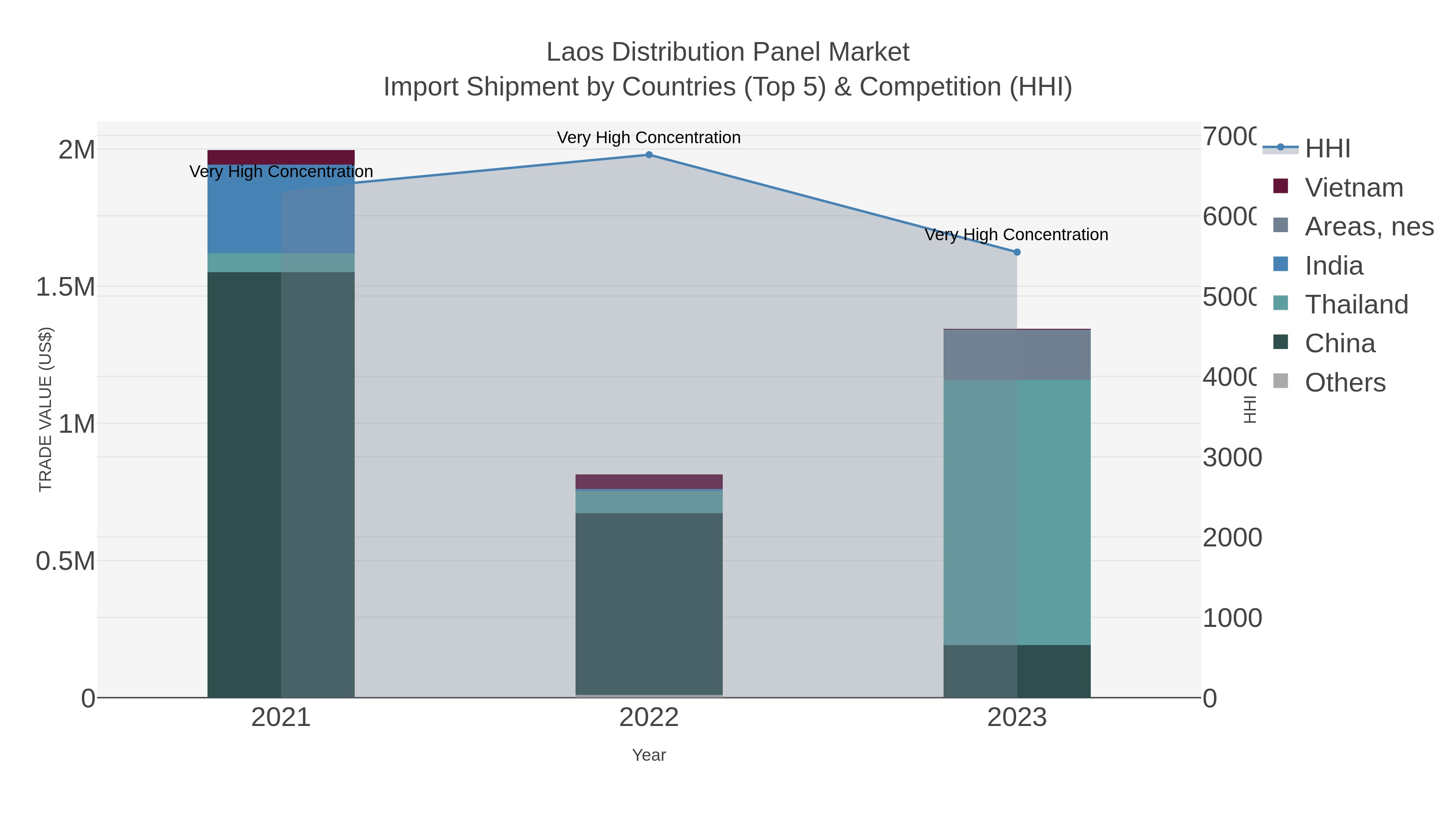Image resolution: width=1456 pixels, height=819 pixels.
Task: Hide the Areas, nes legend series
Action: [x=1353, y=226]
